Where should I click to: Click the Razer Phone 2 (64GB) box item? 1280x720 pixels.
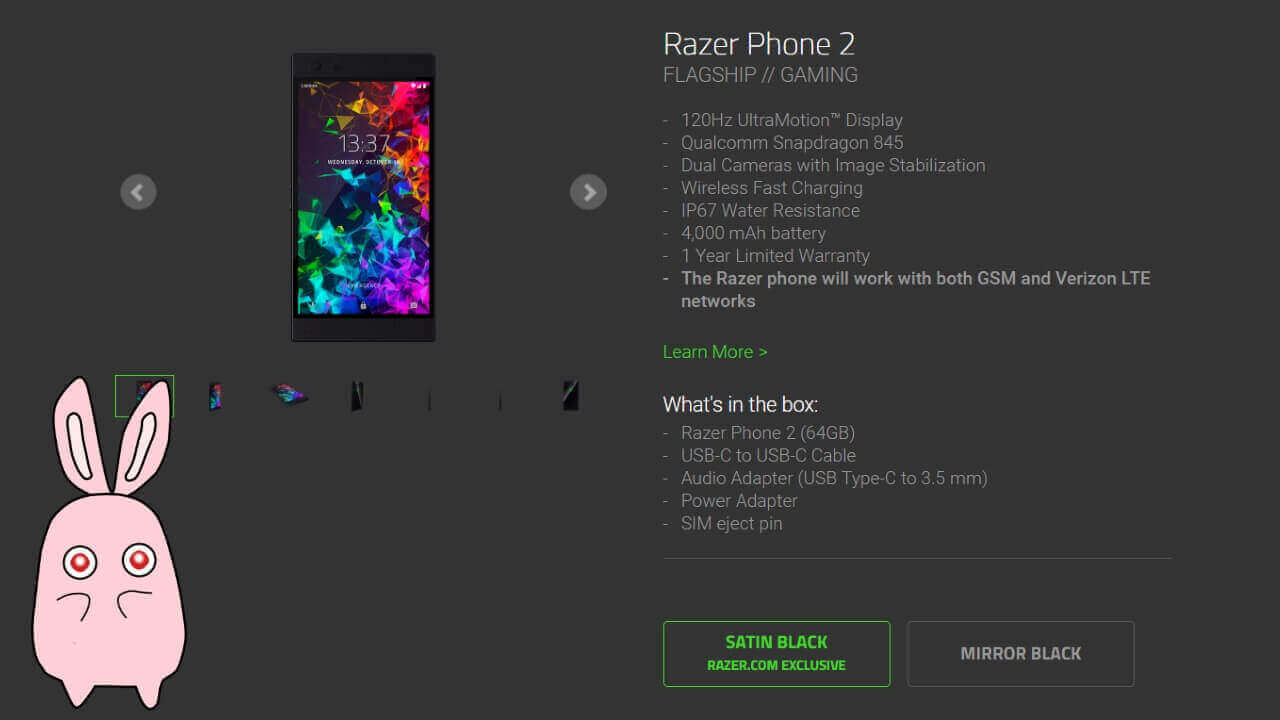tap(768, 433)
